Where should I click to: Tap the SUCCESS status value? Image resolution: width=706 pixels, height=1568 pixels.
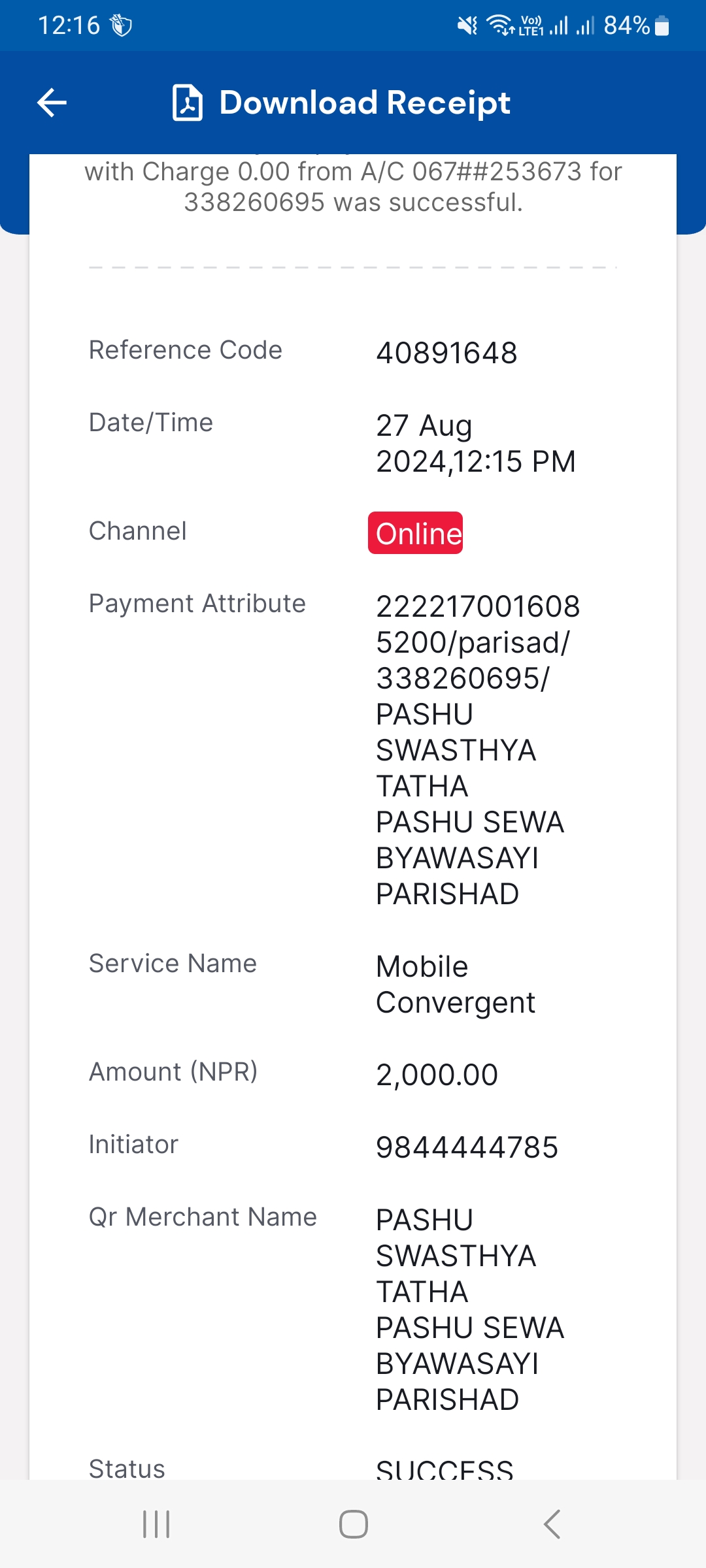tap(445, 1469)
